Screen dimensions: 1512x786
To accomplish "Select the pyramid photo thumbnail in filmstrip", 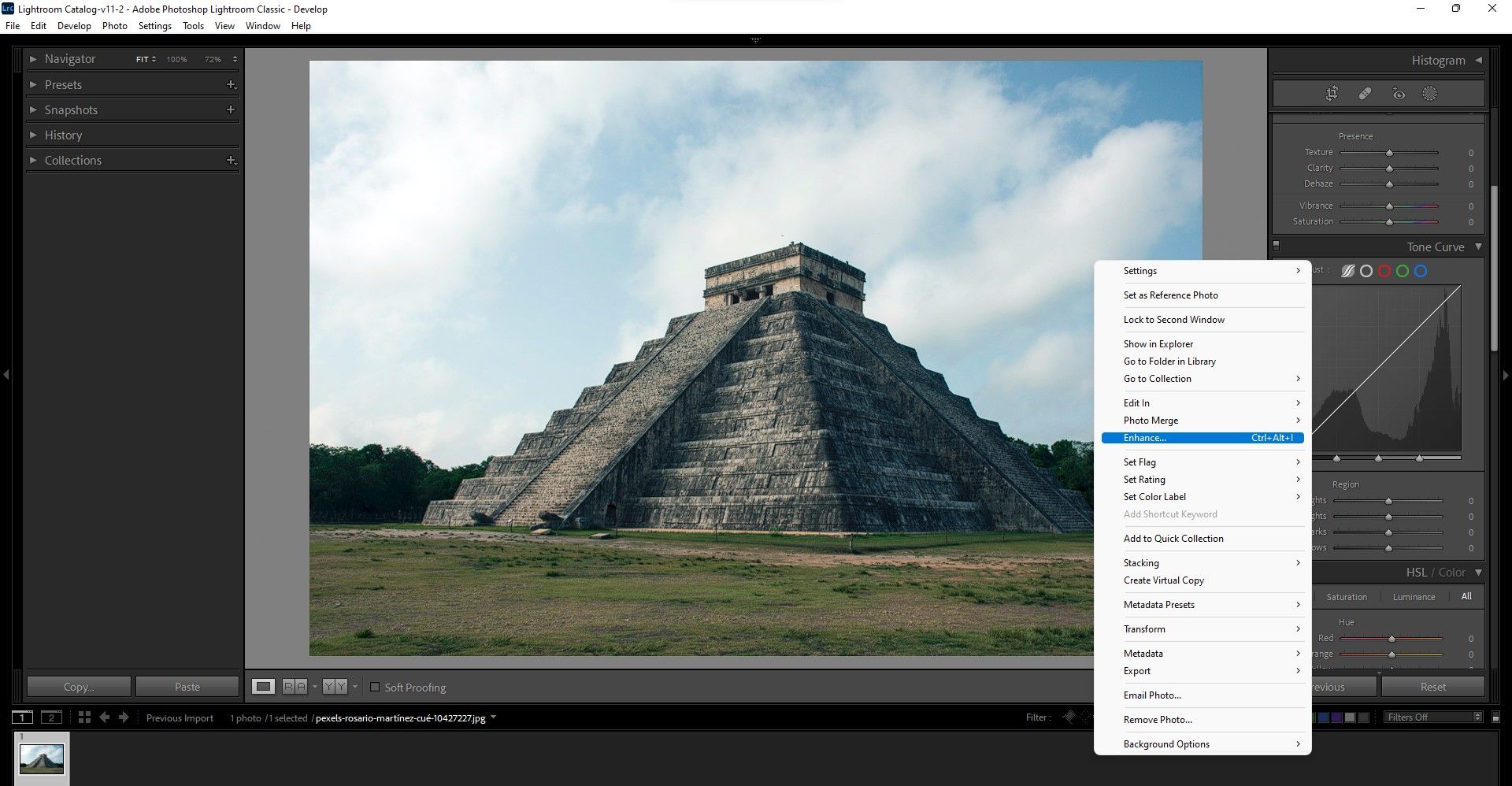I will (x=41, y=758).
